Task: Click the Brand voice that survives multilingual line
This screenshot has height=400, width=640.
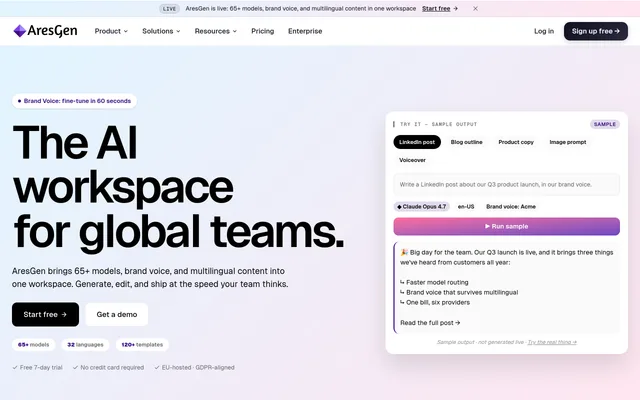Action: tap(459, 292)
